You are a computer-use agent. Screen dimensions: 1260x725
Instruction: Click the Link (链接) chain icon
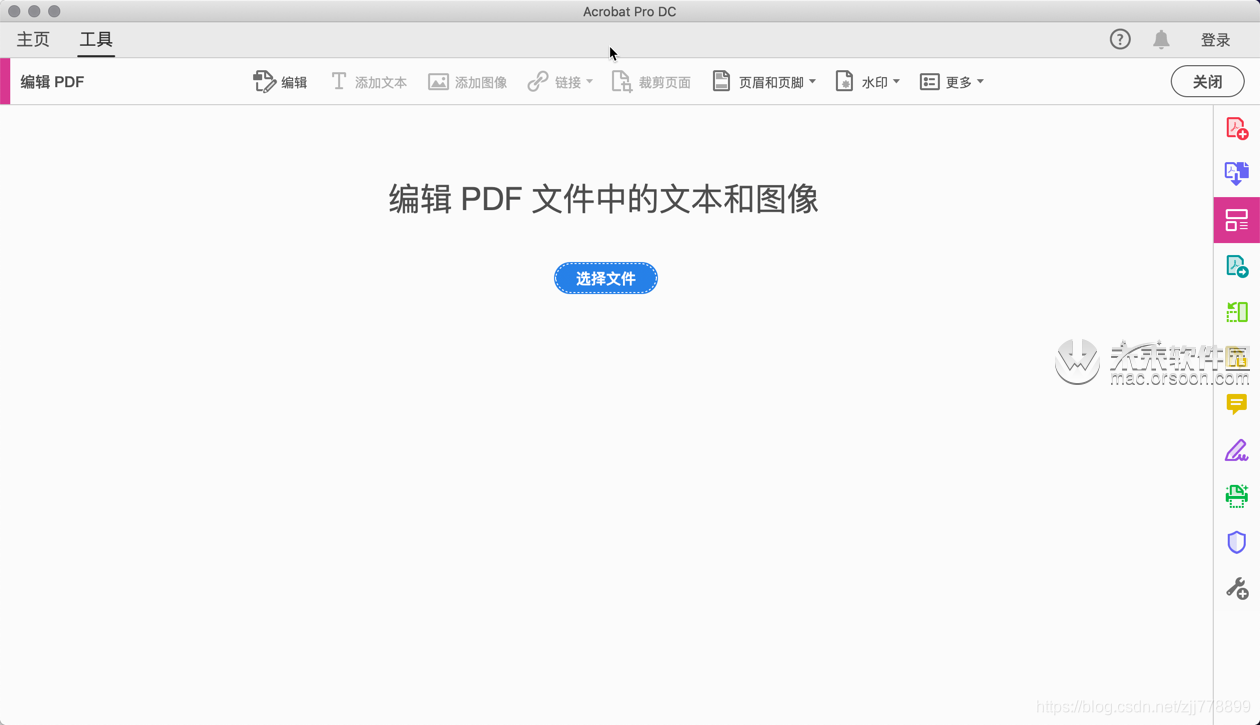pos(538,82)
